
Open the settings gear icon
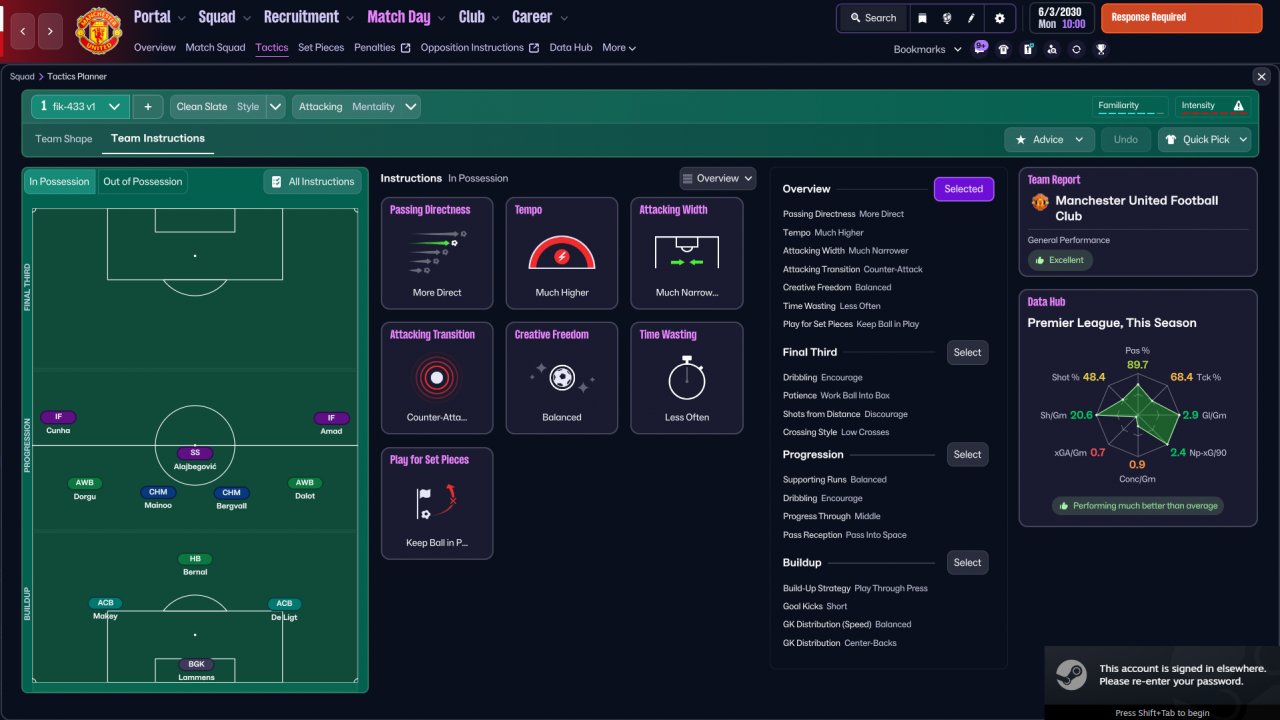click(x=999, y=18)
